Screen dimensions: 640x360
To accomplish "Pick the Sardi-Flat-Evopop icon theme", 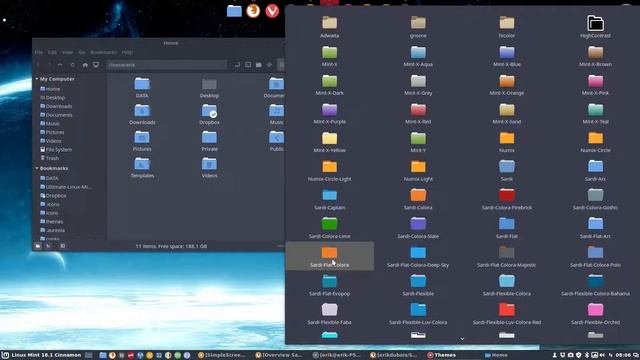I will [329, 285].
